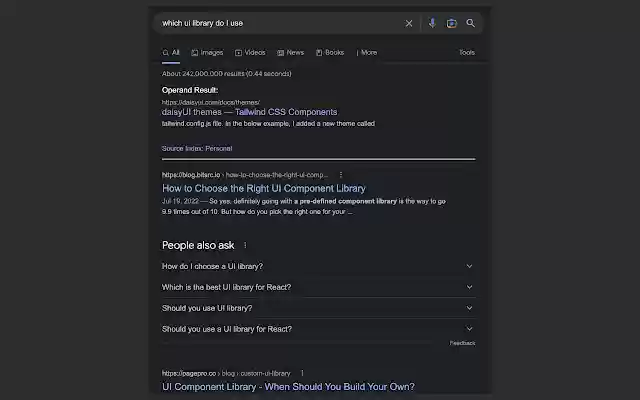Expand 'Should you use a UI library for React?'
The image size is (640, 400).
(318, 329)
